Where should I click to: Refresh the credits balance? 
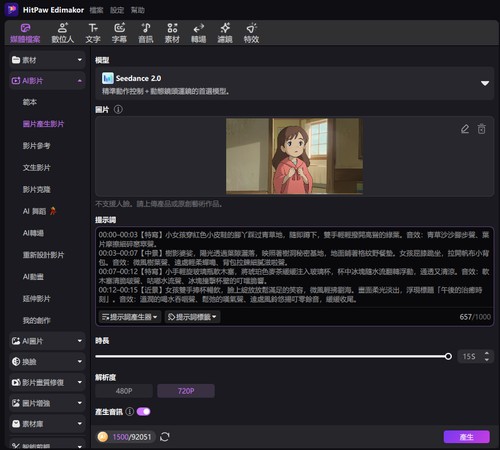165,437
